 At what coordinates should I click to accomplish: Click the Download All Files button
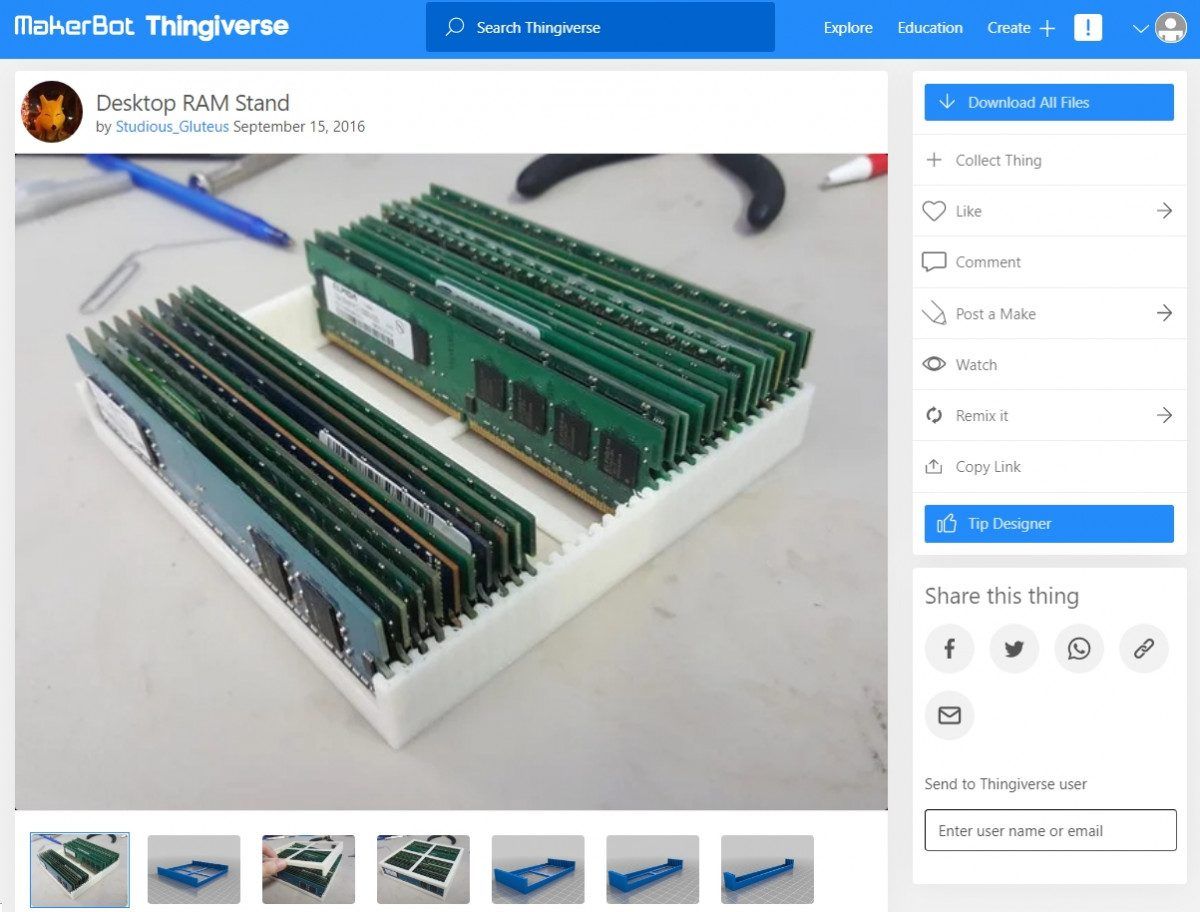click(1049, 102)
